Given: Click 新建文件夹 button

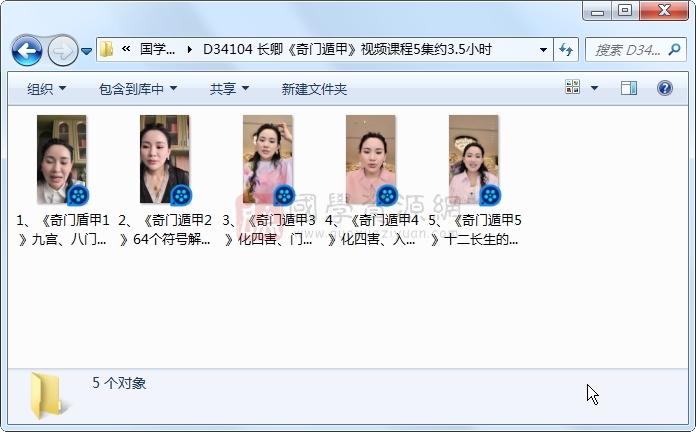Looking at the screenshot, I should (x=314, y=89).
